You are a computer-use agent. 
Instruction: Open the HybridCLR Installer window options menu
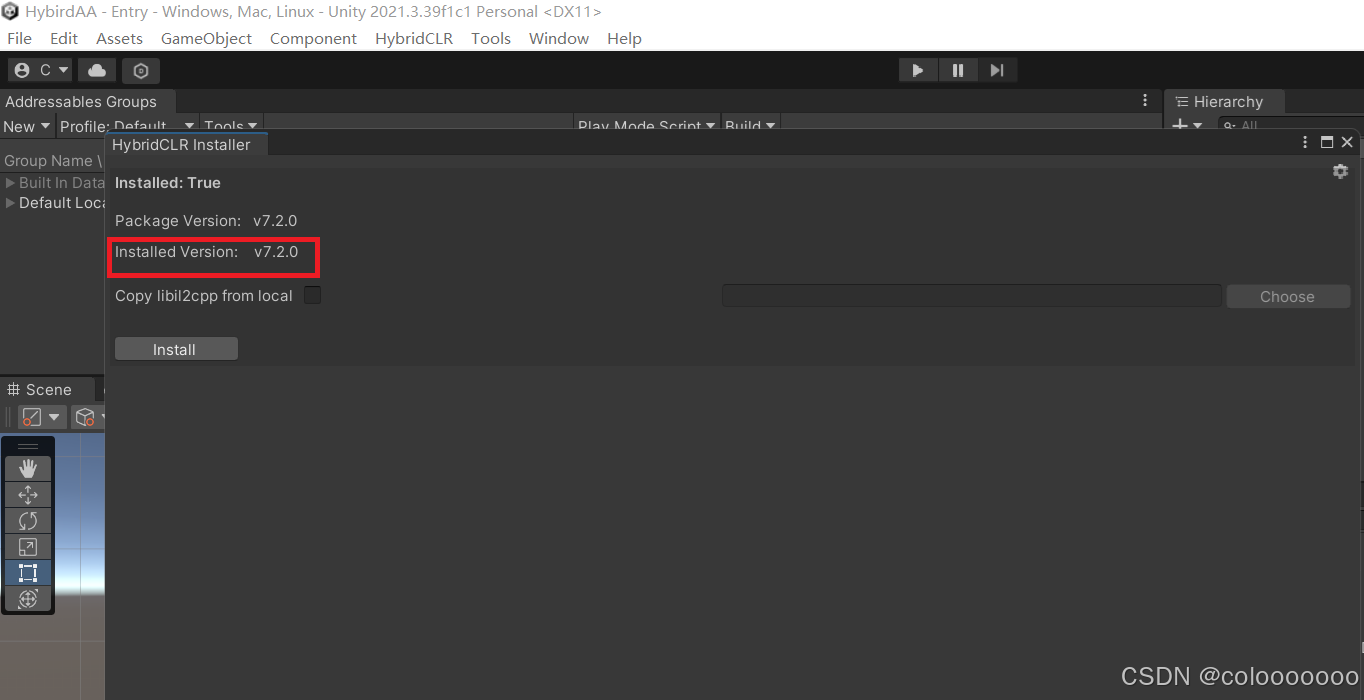1305,143
